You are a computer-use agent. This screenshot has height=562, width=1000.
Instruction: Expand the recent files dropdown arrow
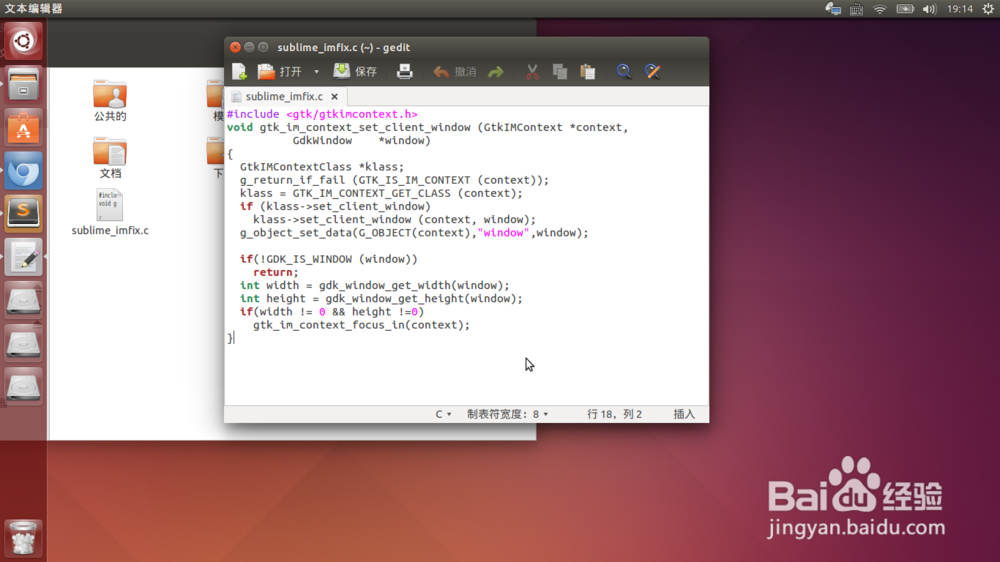tap(316, 71)
